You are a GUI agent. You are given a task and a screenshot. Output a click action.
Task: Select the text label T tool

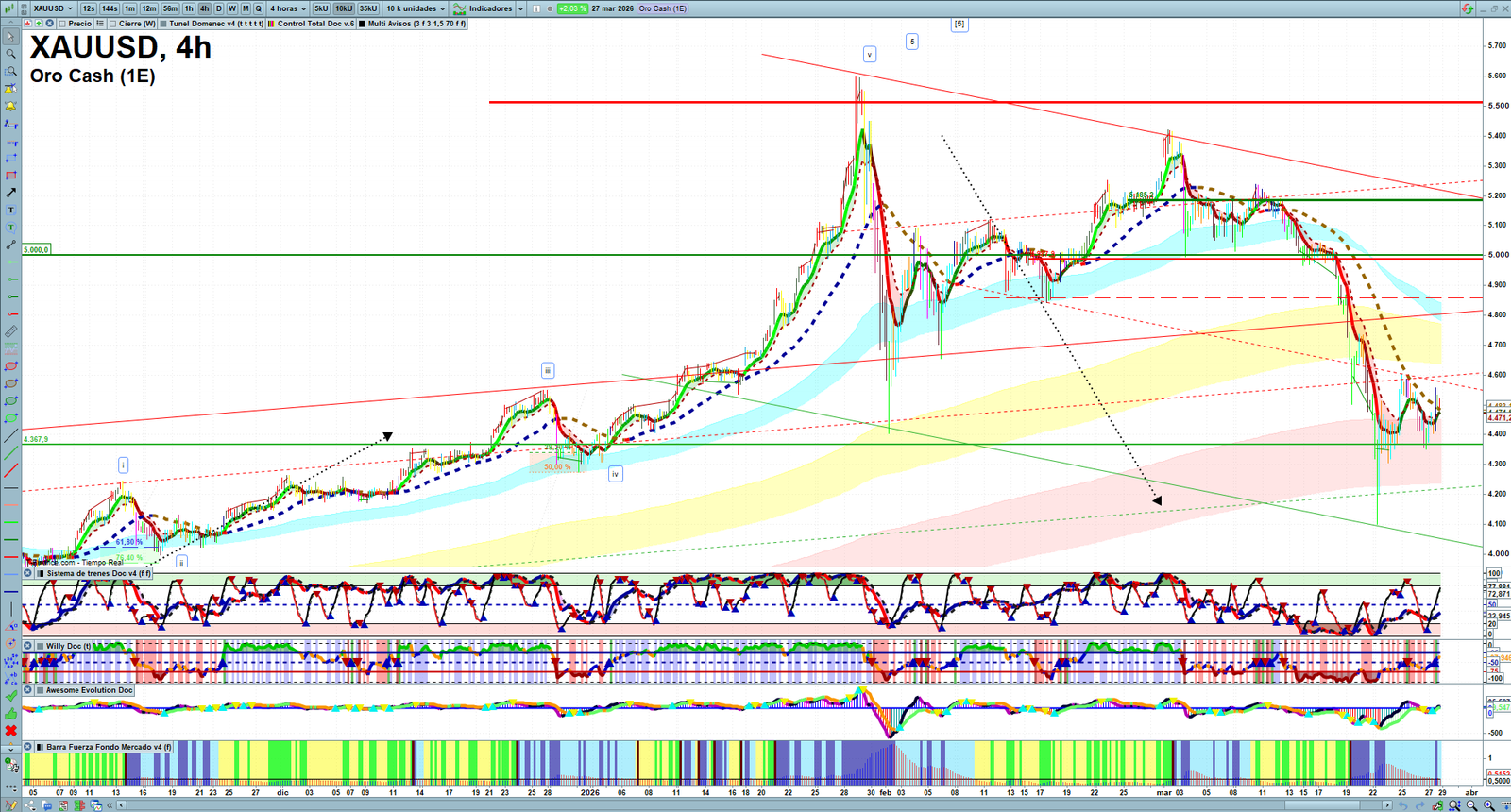(10, 209)
